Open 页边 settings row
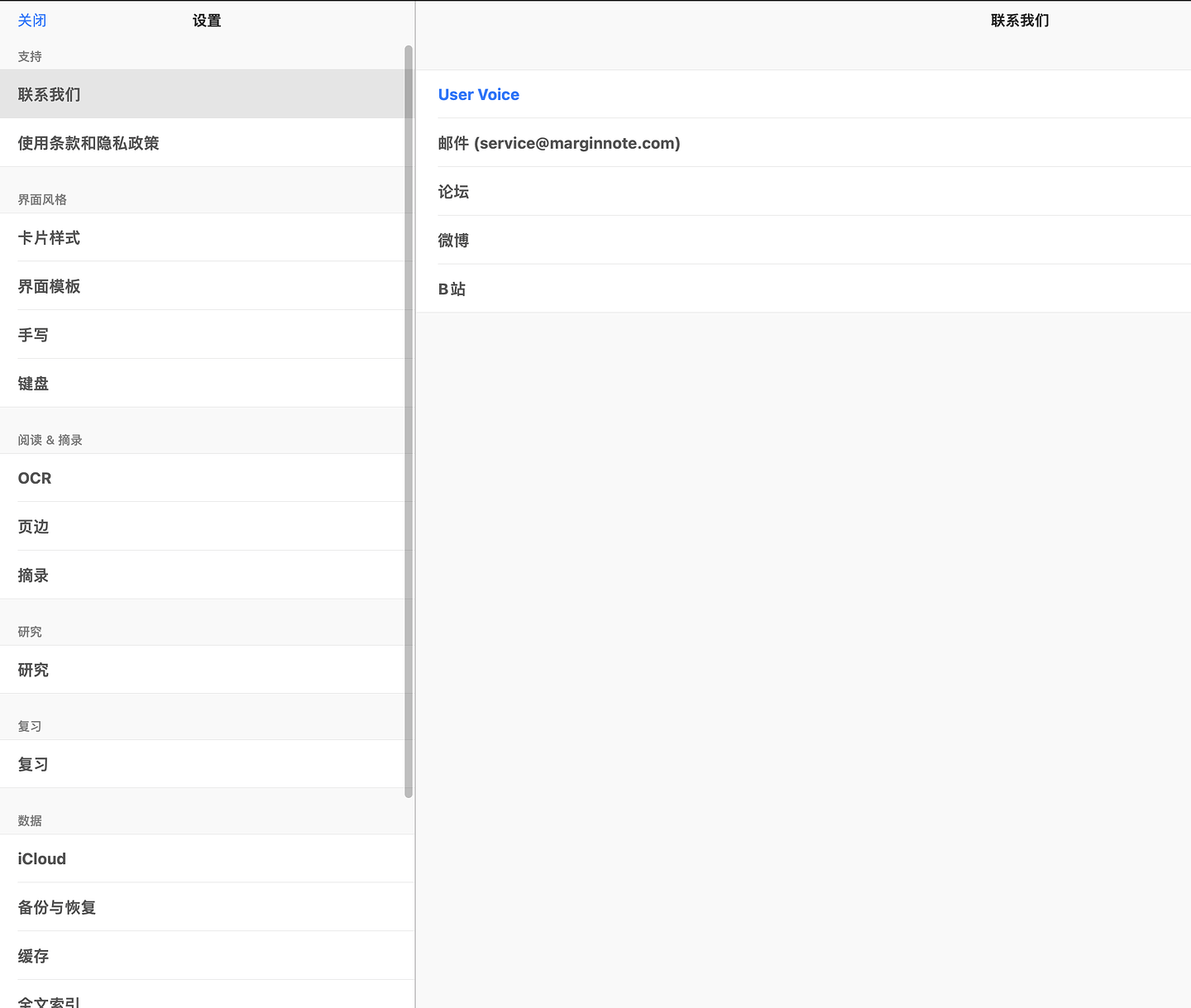1191x1008 pixels. point(207,527)
